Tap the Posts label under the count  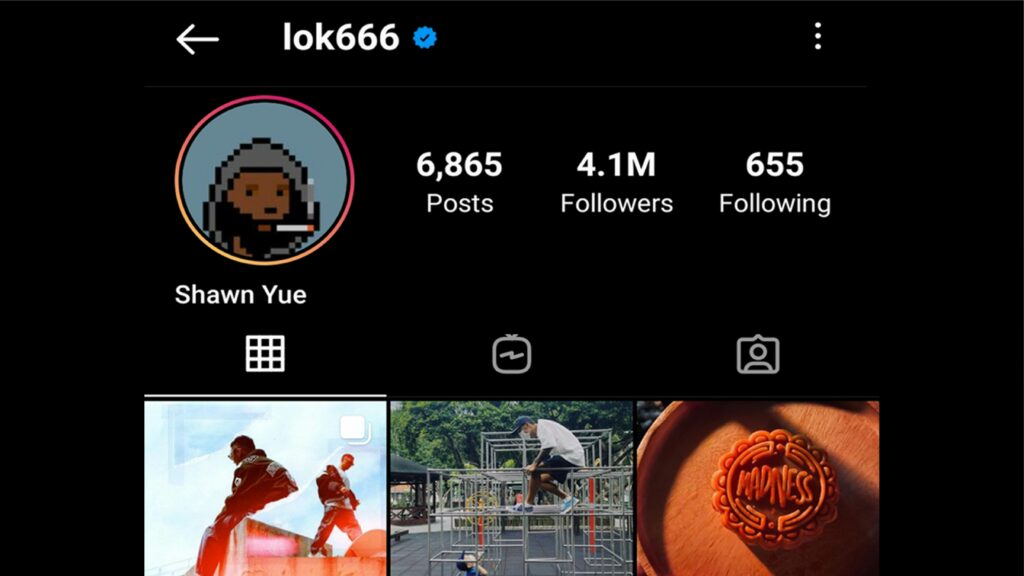click(x=460, y=204)
